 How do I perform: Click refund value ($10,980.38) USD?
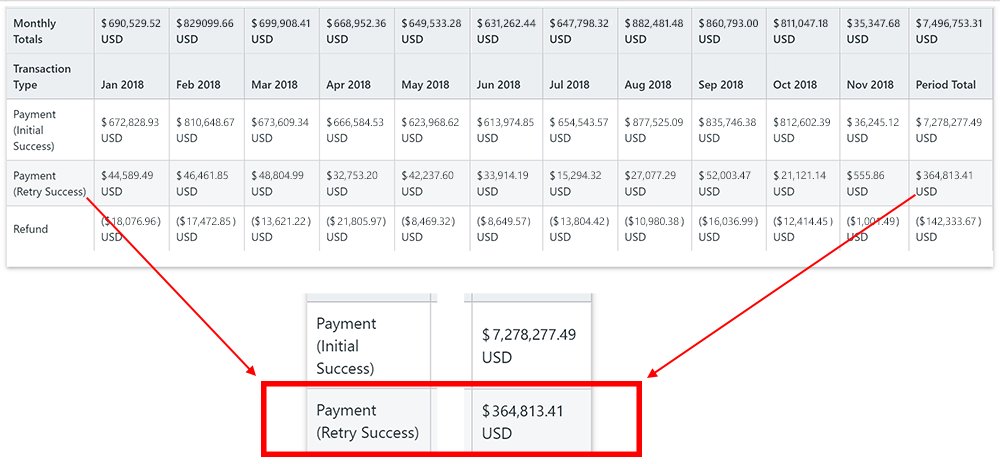coord(655,229)
